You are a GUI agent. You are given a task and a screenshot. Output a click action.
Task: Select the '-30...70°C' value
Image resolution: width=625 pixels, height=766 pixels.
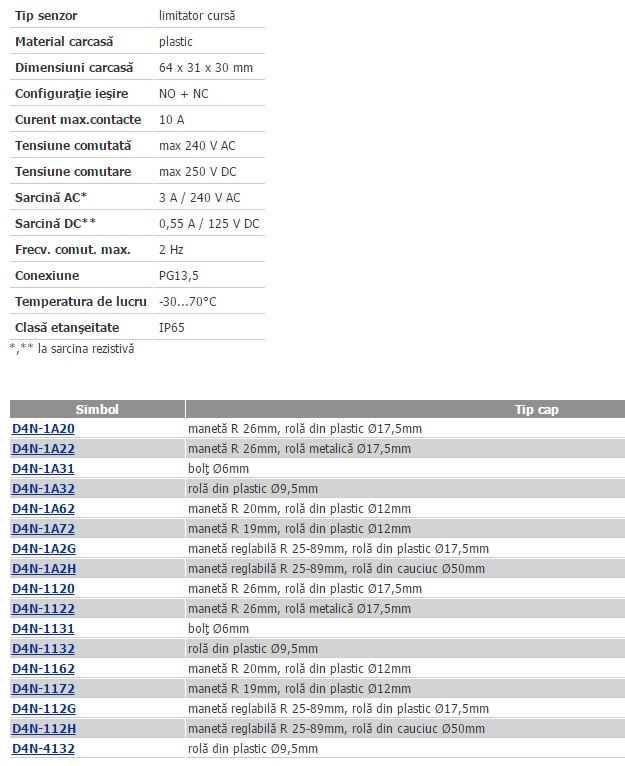[187, 301]
